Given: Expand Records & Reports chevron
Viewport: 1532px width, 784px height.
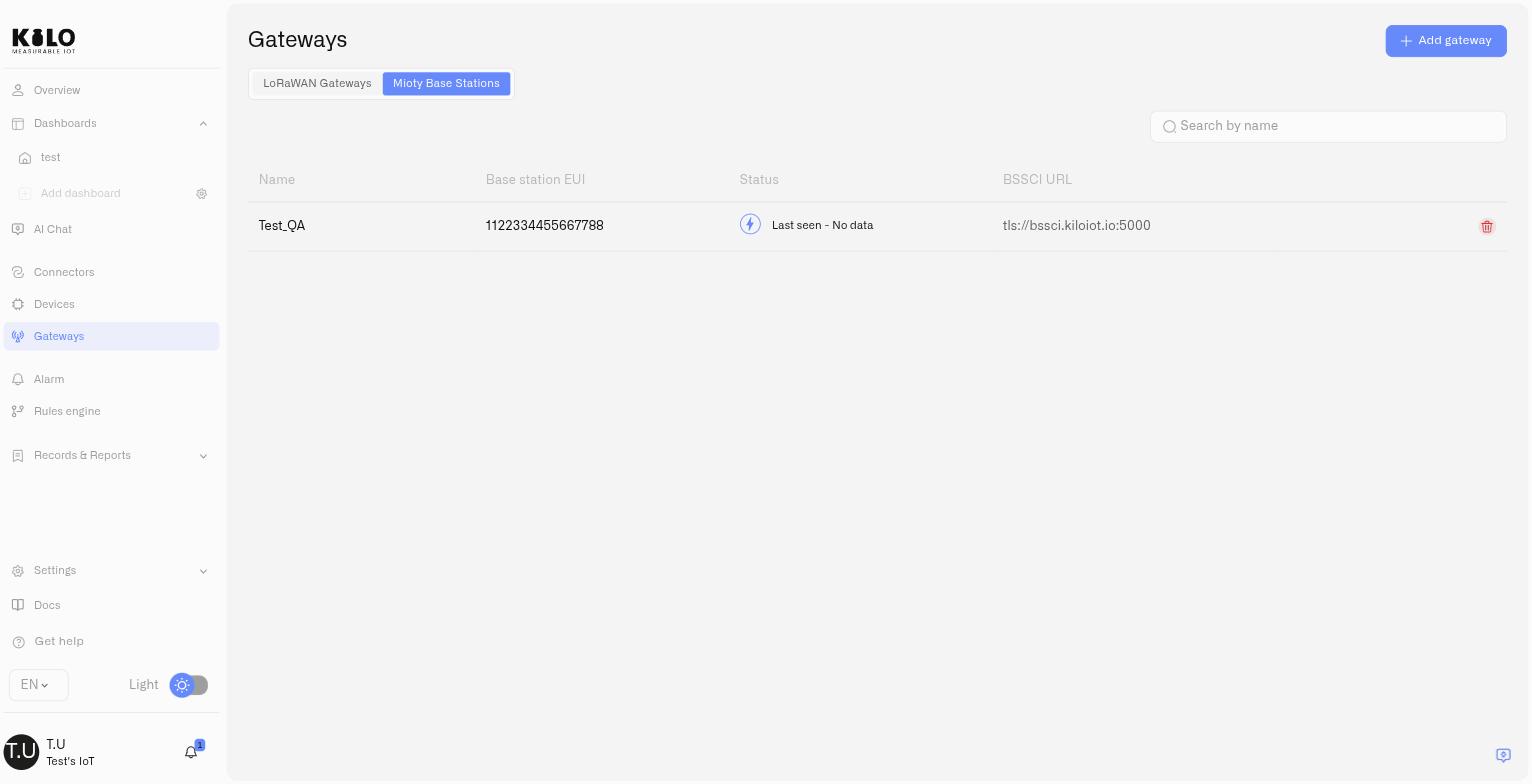Looking at the screenshot, I should [x=204, y=456].
